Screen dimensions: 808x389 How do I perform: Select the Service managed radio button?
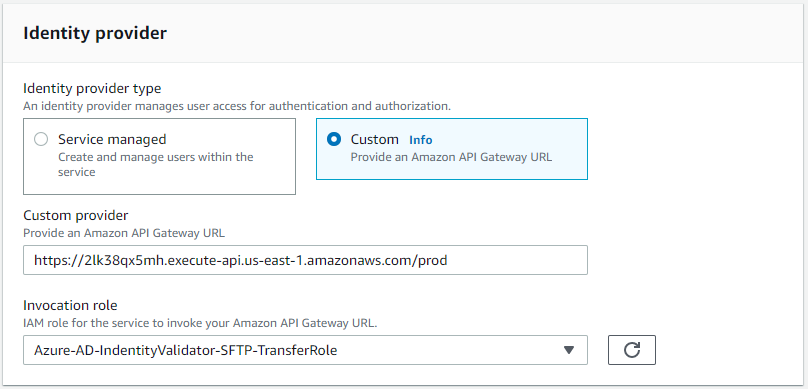41,140
